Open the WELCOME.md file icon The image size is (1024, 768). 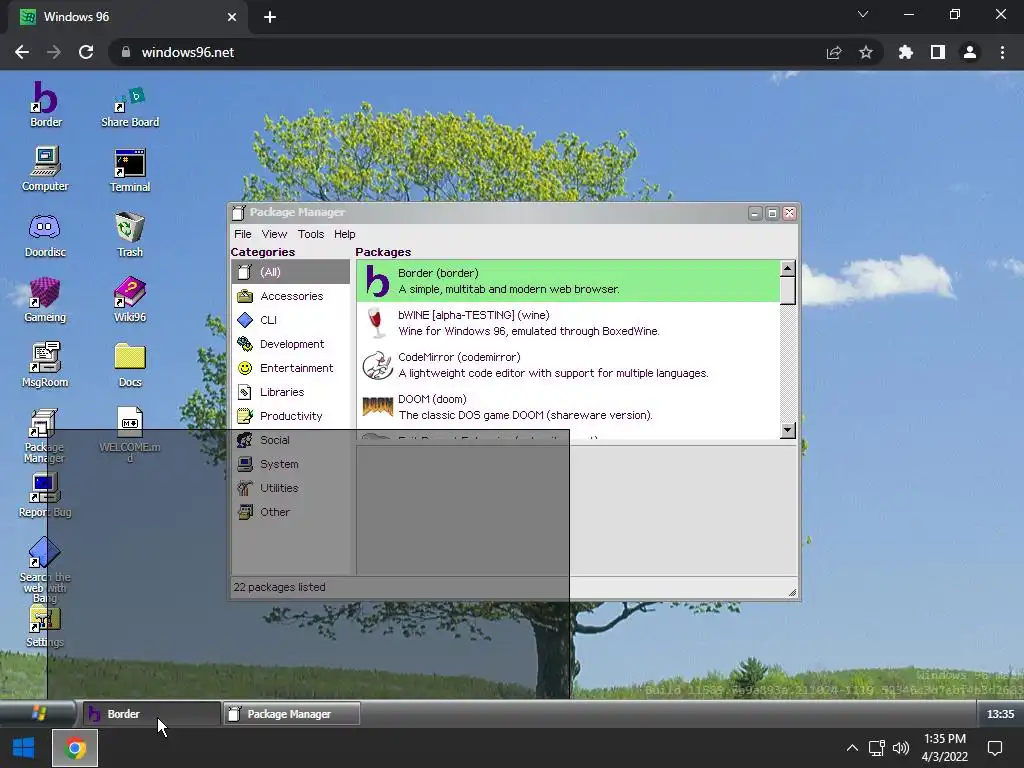[129, 434]
